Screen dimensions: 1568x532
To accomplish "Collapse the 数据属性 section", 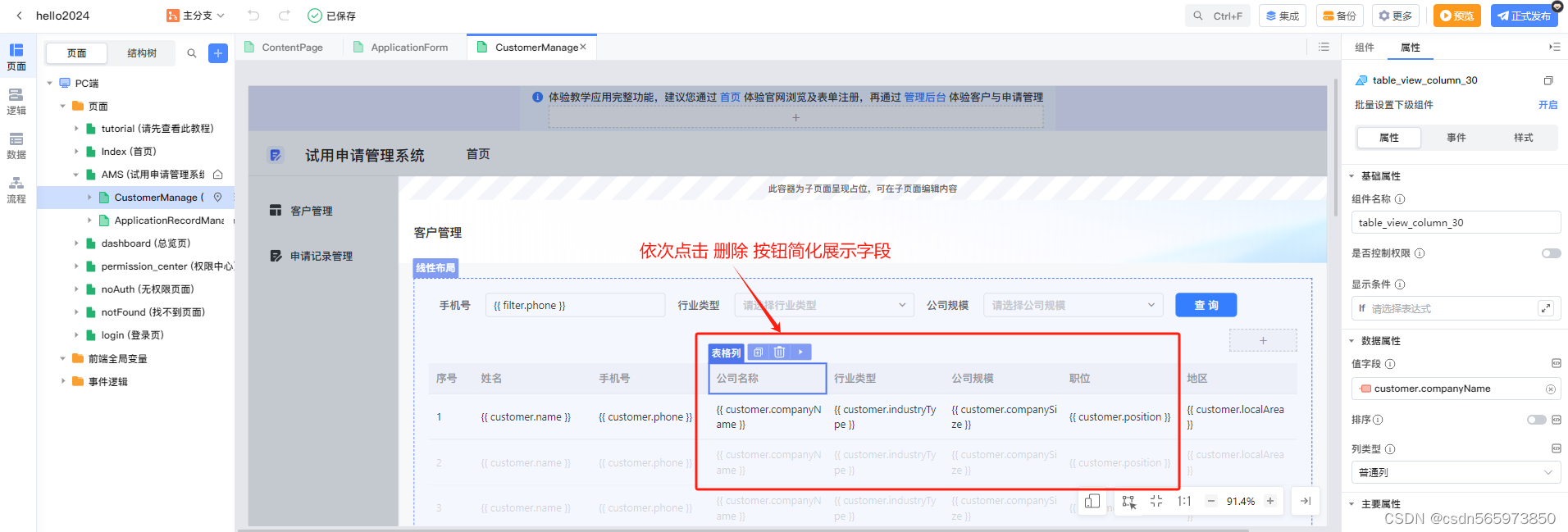I will (x=1352, y=341).
